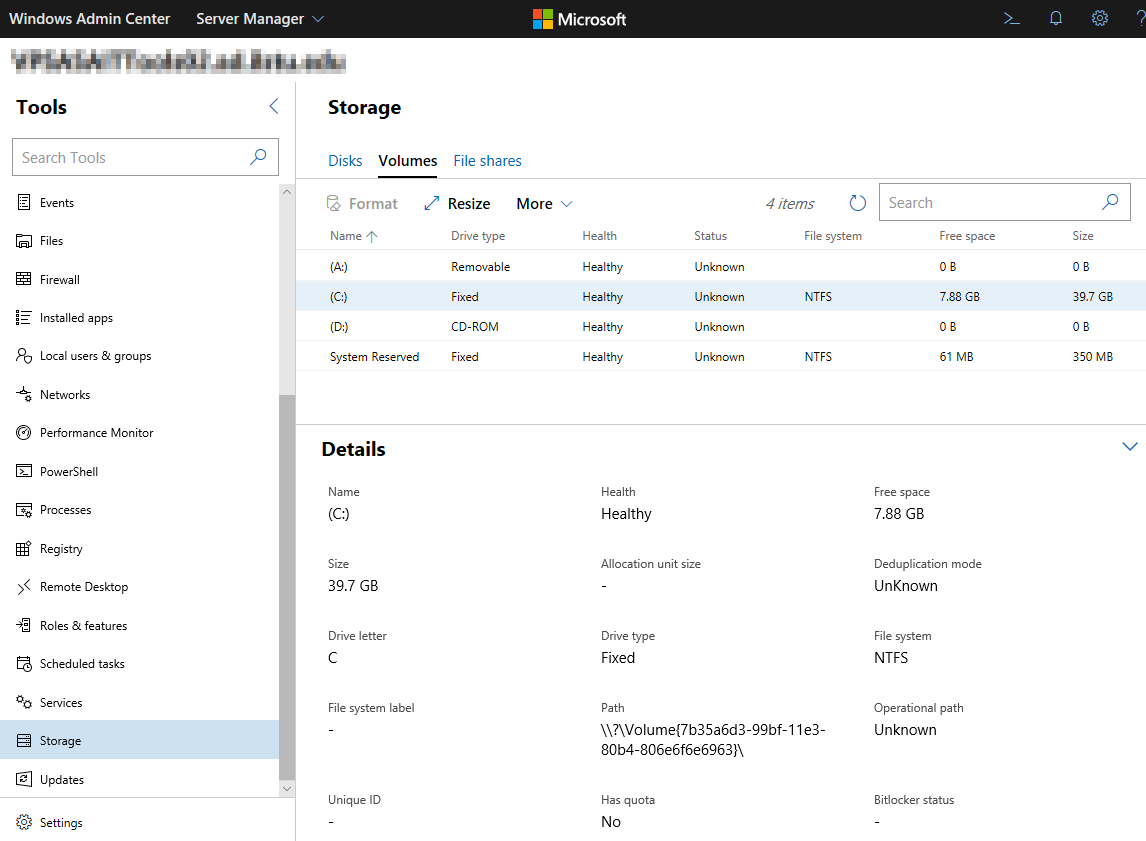Open Updates icon in sidebar
This screenshot has width=1146, height=841.
[x=24, y=779]
